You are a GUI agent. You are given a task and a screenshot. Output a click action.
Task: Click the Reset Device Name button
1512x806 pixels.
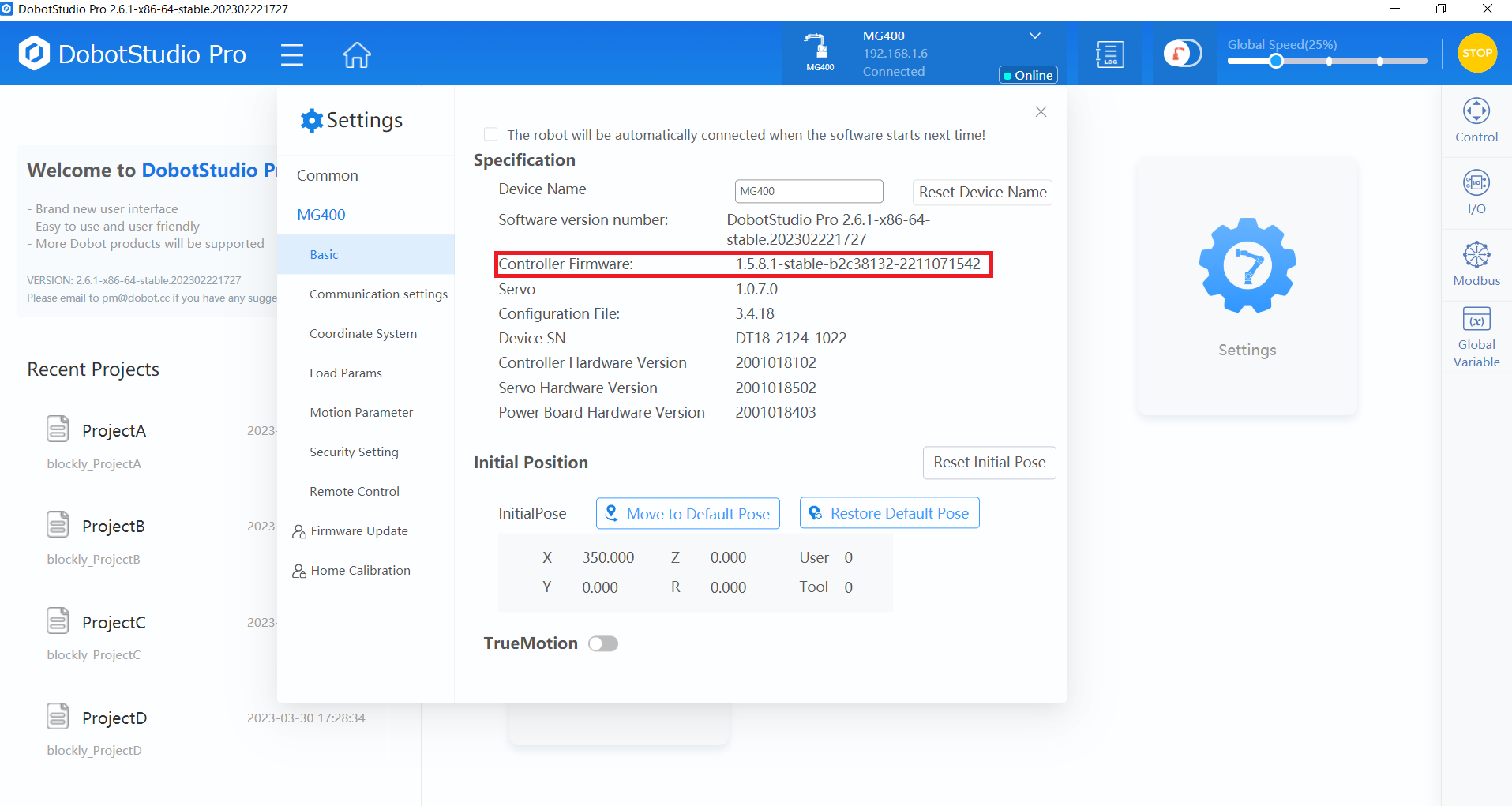coord(982,193)
